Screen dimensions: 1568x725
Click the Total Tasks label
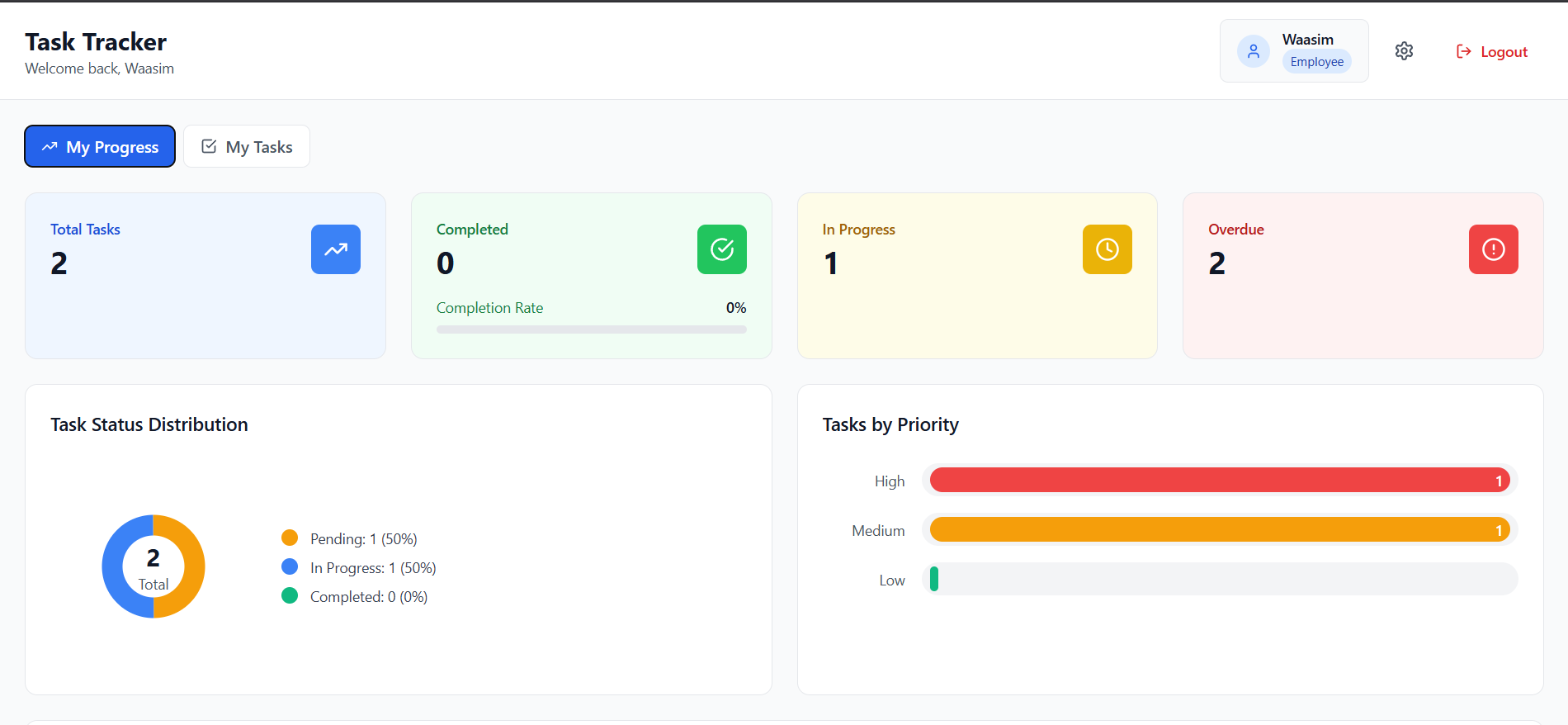click(x=85, y=230)
